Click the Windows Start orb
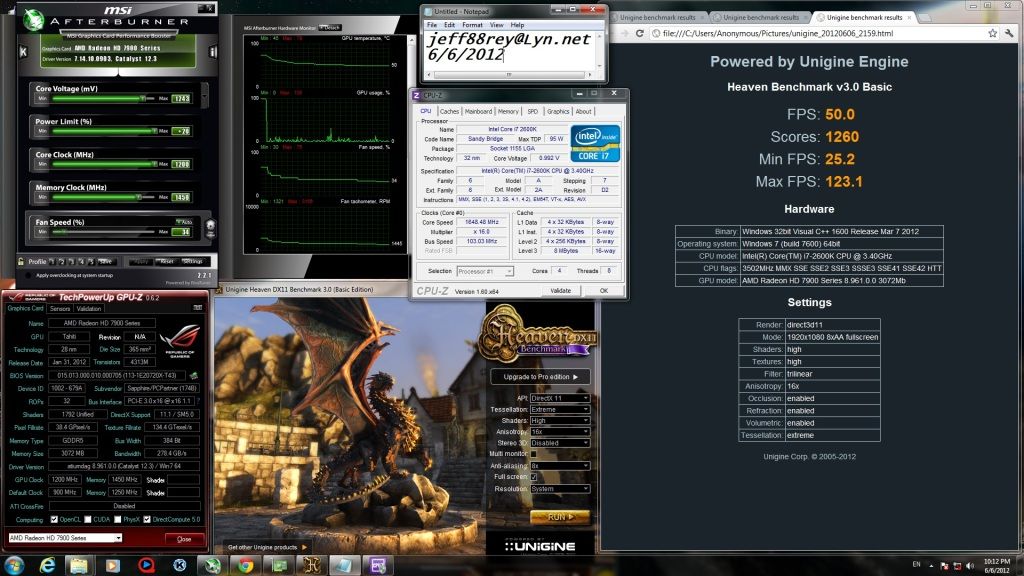Viewport: 1024px width, 576px height. coord(14,564)
